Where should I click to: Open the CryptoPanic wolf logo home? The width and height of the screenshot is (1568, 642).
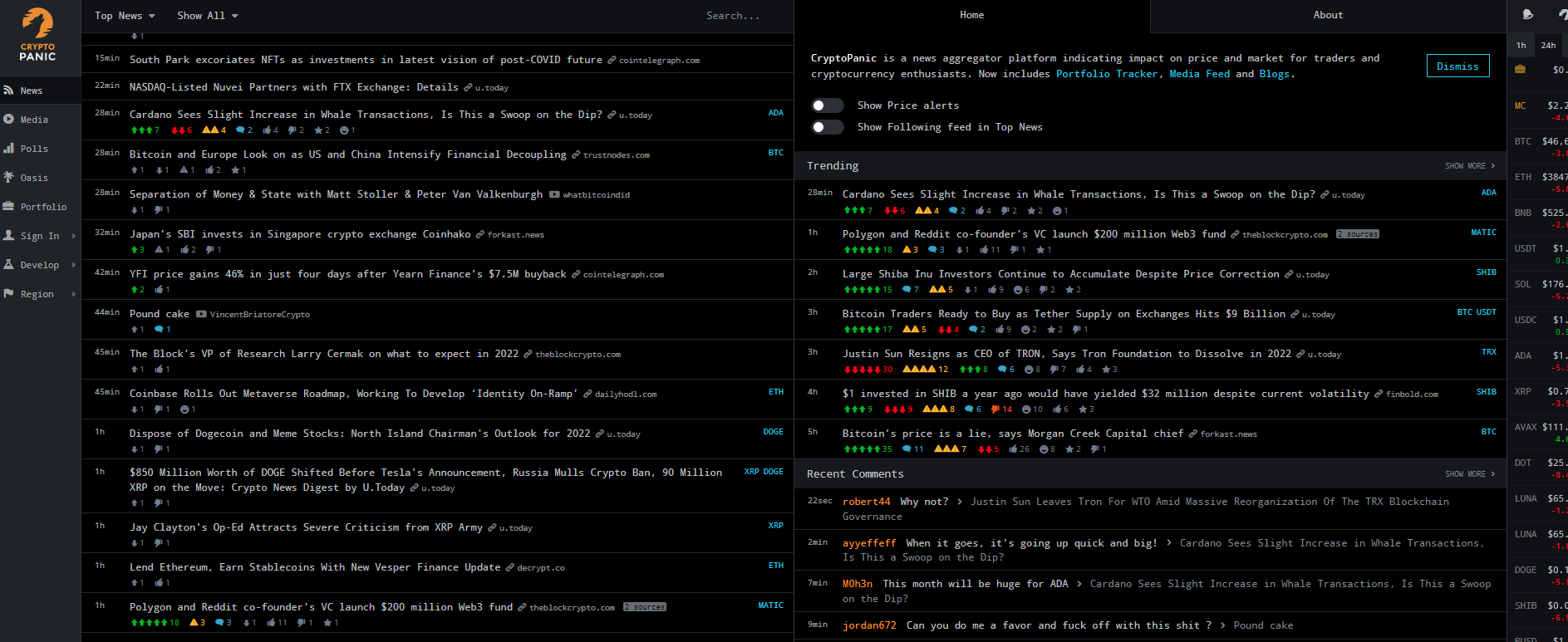point(37,34)
